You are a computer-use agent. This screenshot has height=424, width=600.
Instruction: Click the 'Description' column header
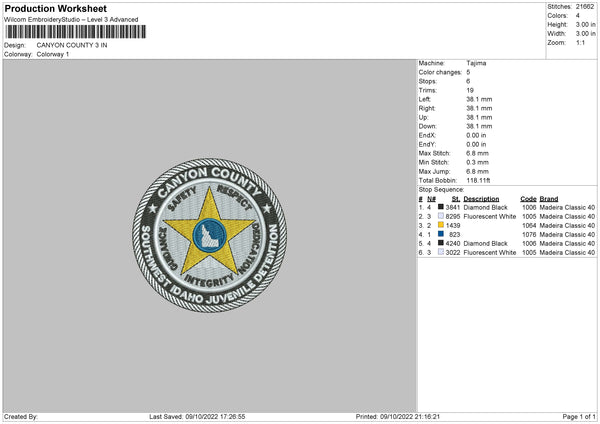point(481,199)
